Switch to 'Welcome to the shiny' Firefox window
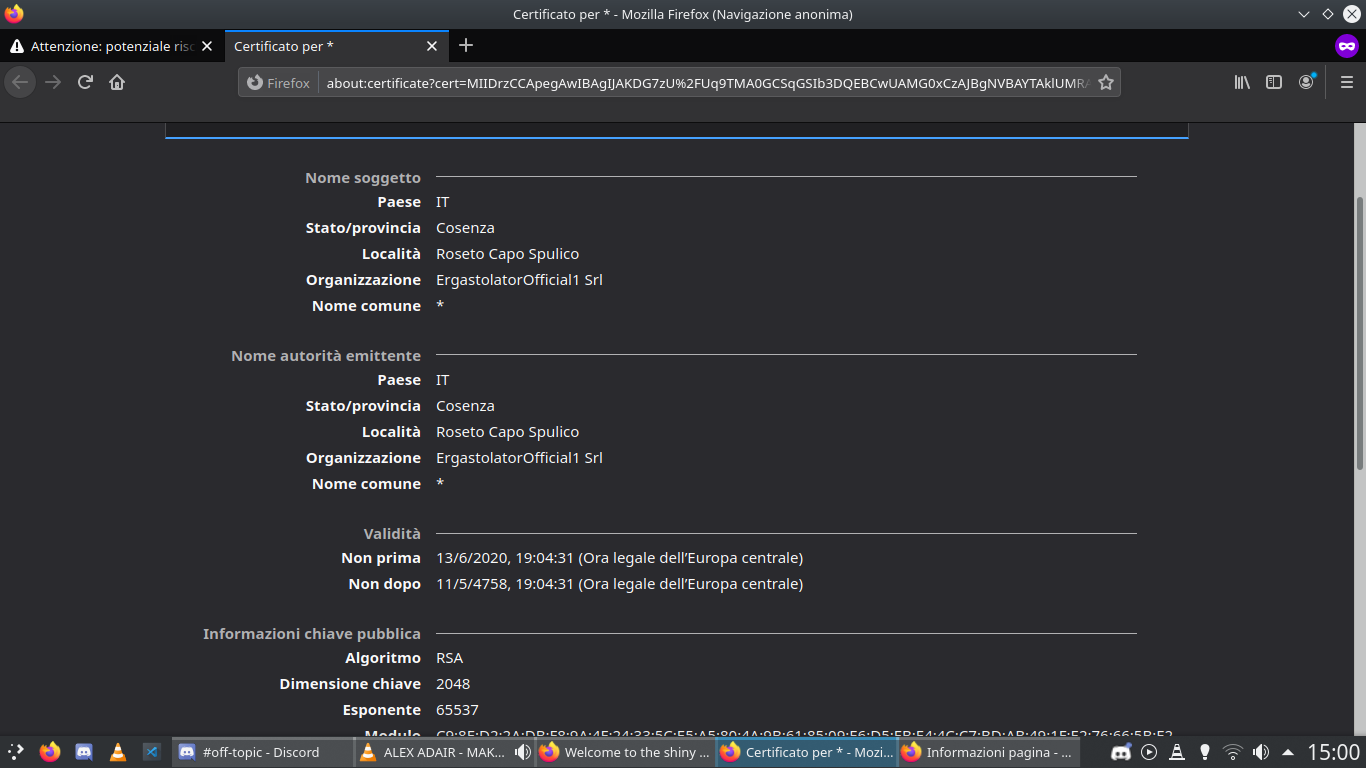The image size is (1366, 768). click(x=625, y=752)
